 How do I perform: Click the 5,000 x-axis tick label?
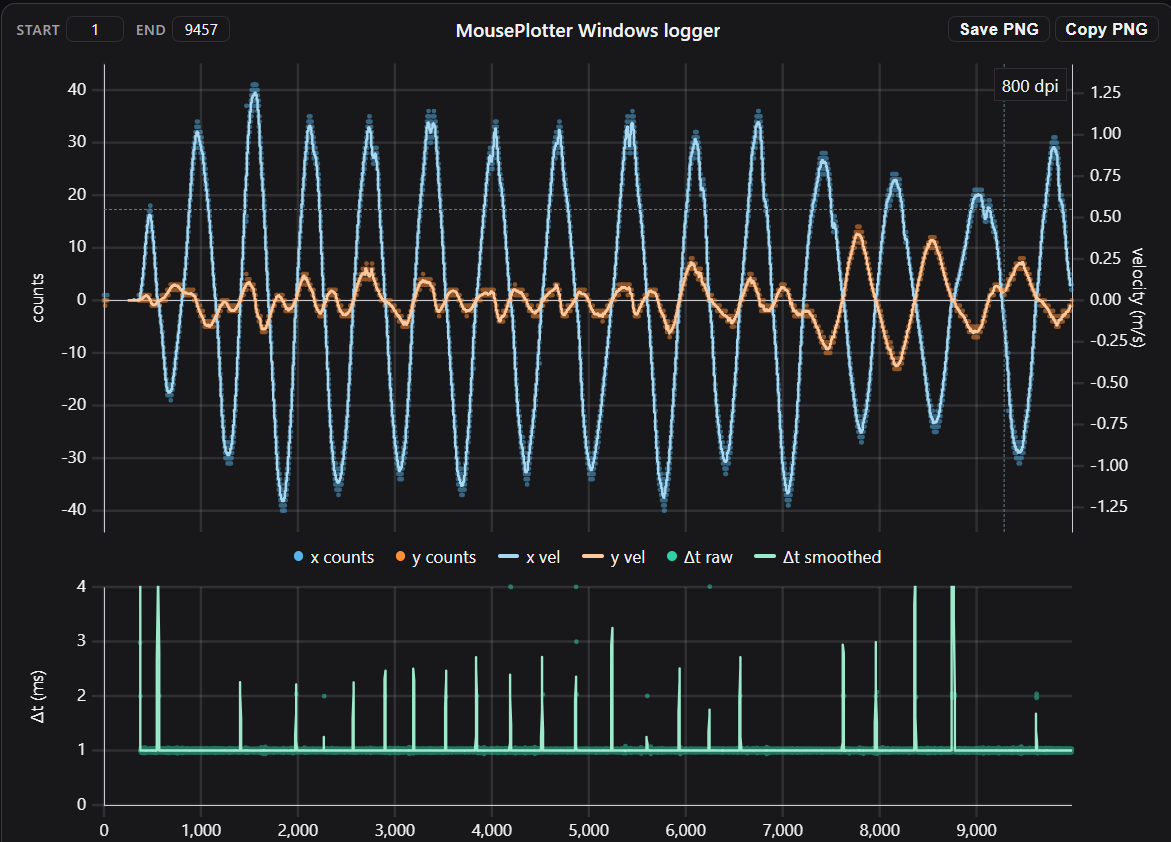click(x=588, y=830)
